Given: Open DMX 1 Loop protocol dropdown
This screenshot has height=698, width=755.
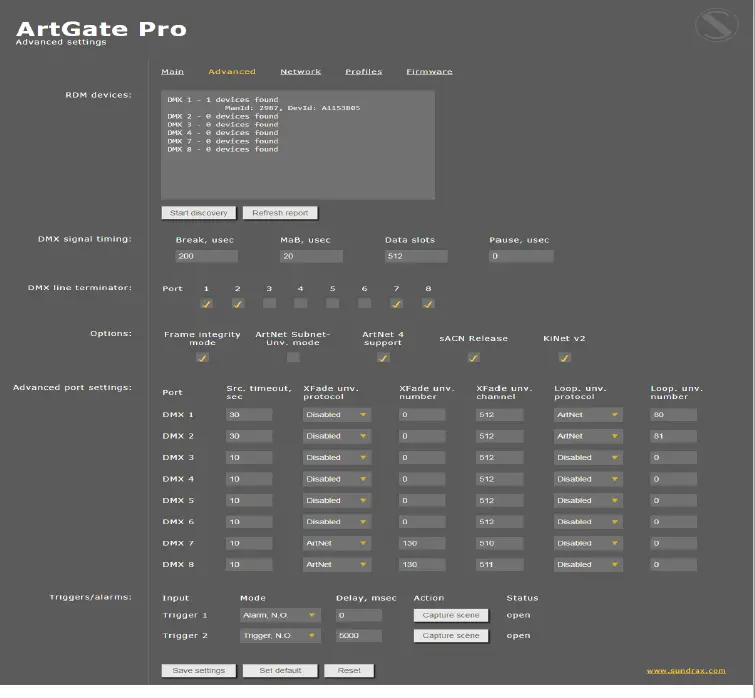Looking at the screenshot, I should point(588,414).
